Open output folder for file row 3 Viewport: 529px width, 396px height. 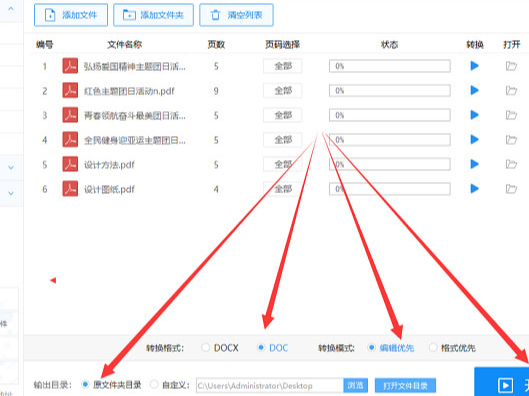[511, 115]
